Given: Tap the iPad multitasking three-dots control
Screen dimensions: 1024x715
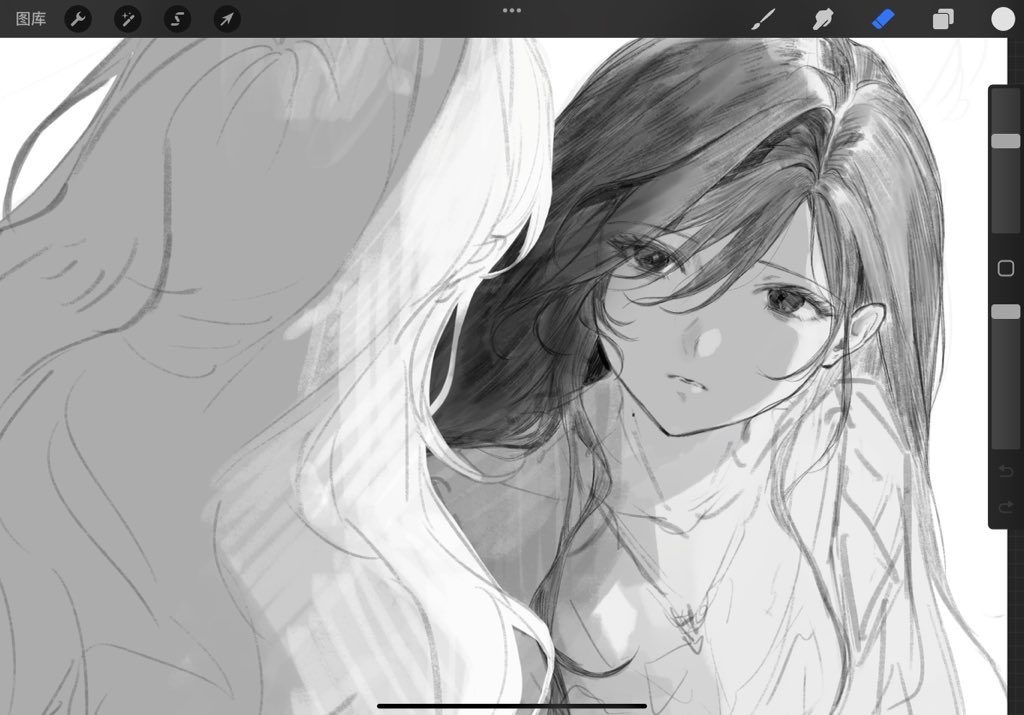Looking at the screenshot, I should [512, 10].
